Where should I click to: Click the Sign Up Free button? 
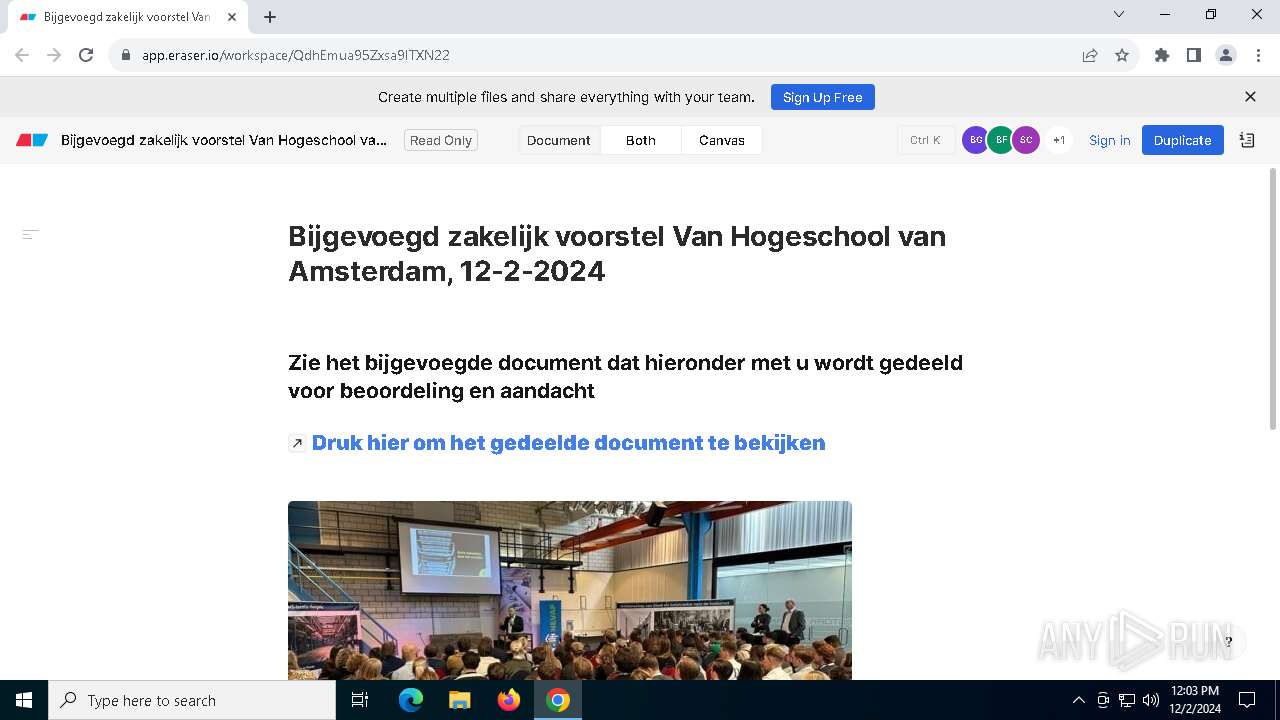[x=823, y=97]
